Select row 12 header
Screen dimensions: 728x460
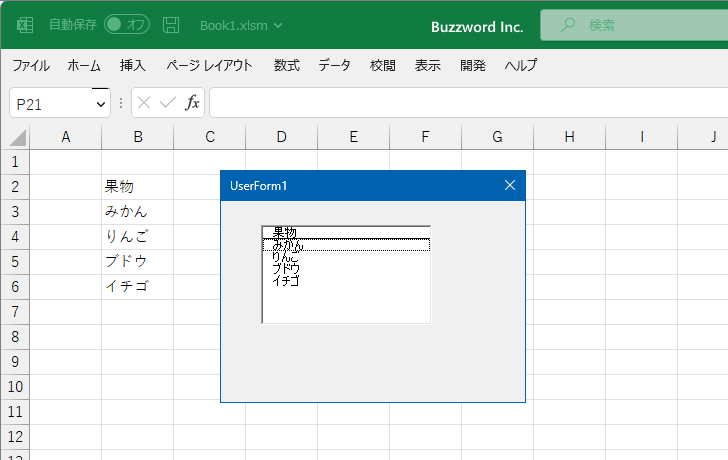[x=15, y=436]
